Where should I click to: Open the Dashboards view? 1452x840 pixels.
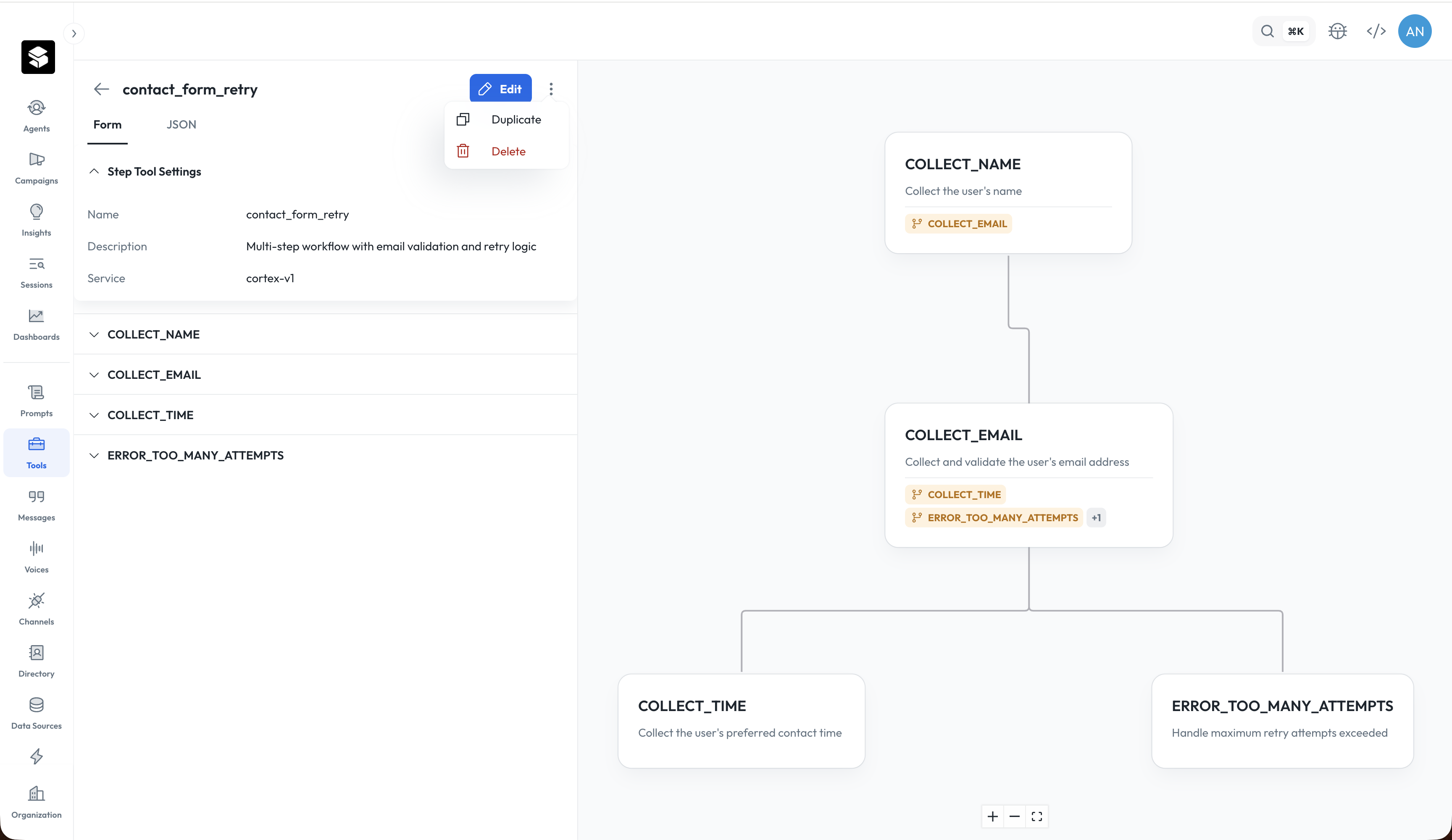point(36,324)
